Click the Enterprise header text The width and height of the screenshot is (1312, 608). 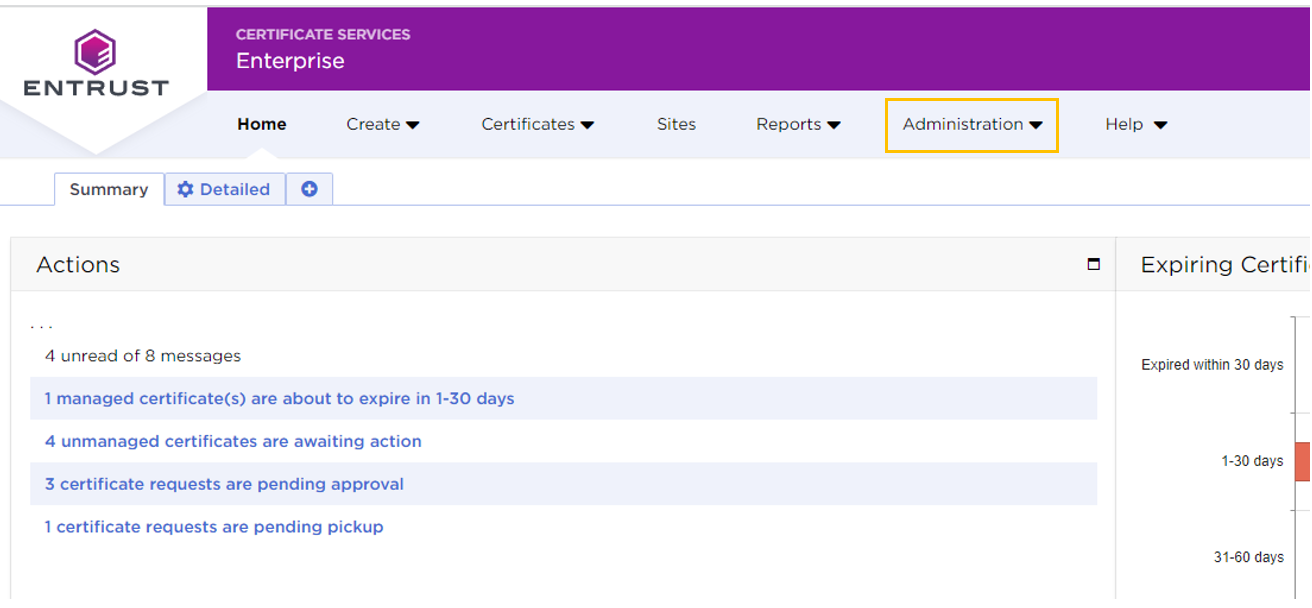click(x=290, y=61)
